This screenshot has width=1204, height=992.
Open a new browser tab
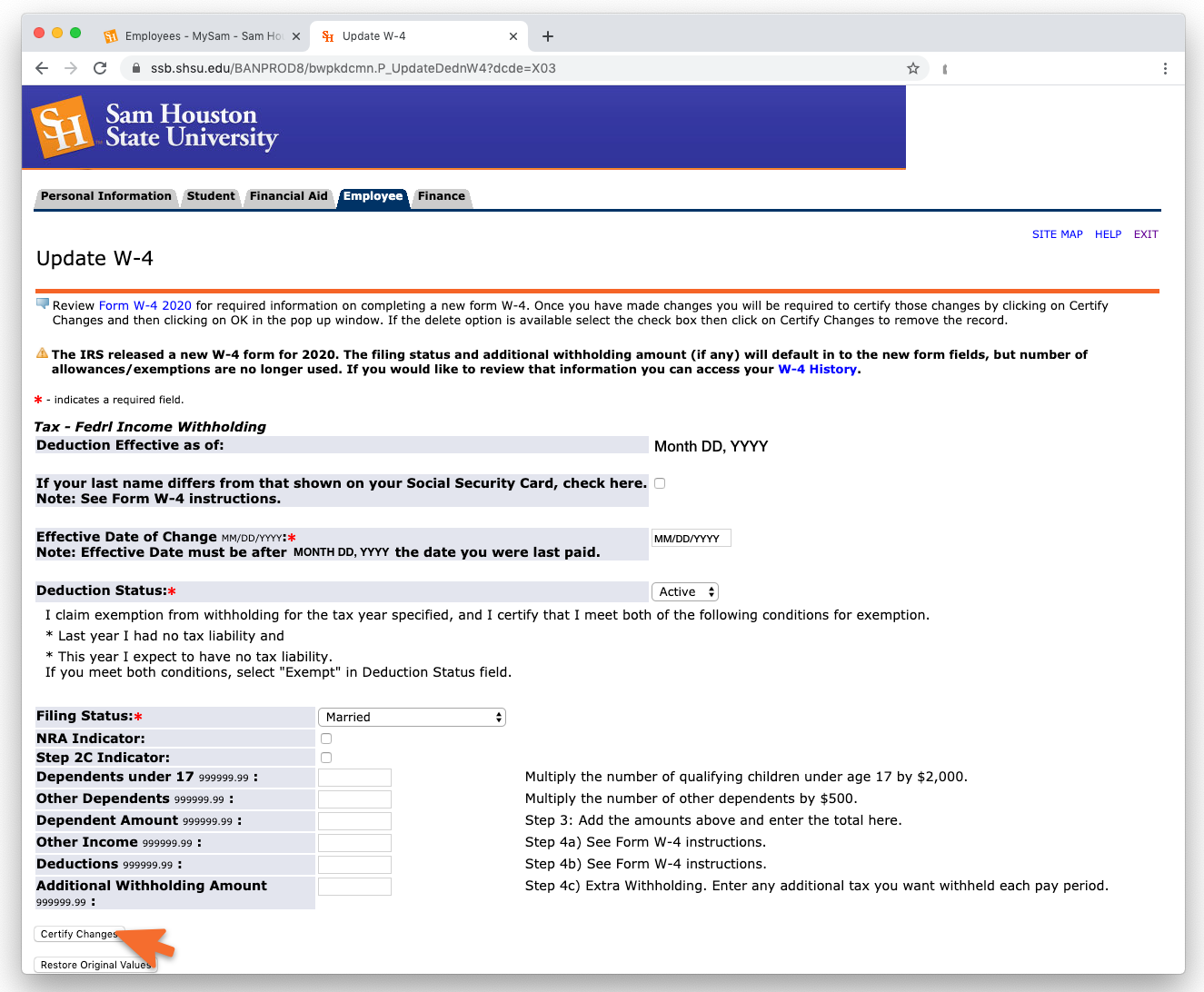pos(548,36)
